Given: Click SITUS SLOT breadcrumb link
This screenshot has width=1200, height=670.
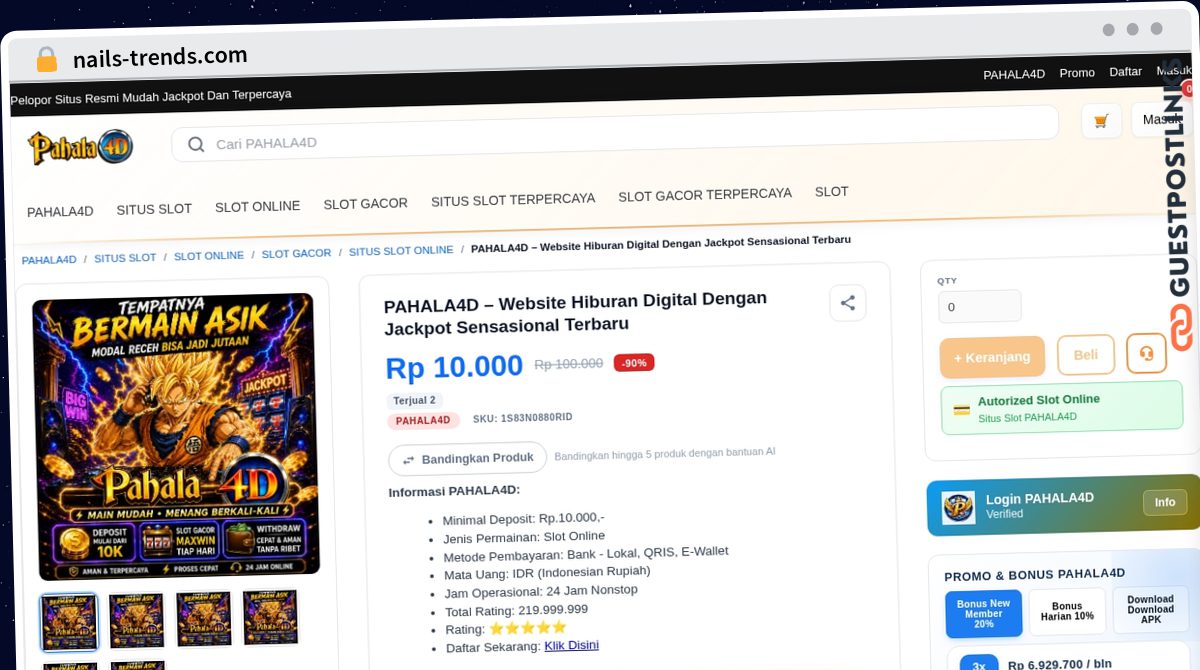Looking at the screenshot, I should [x=125, y=258].
